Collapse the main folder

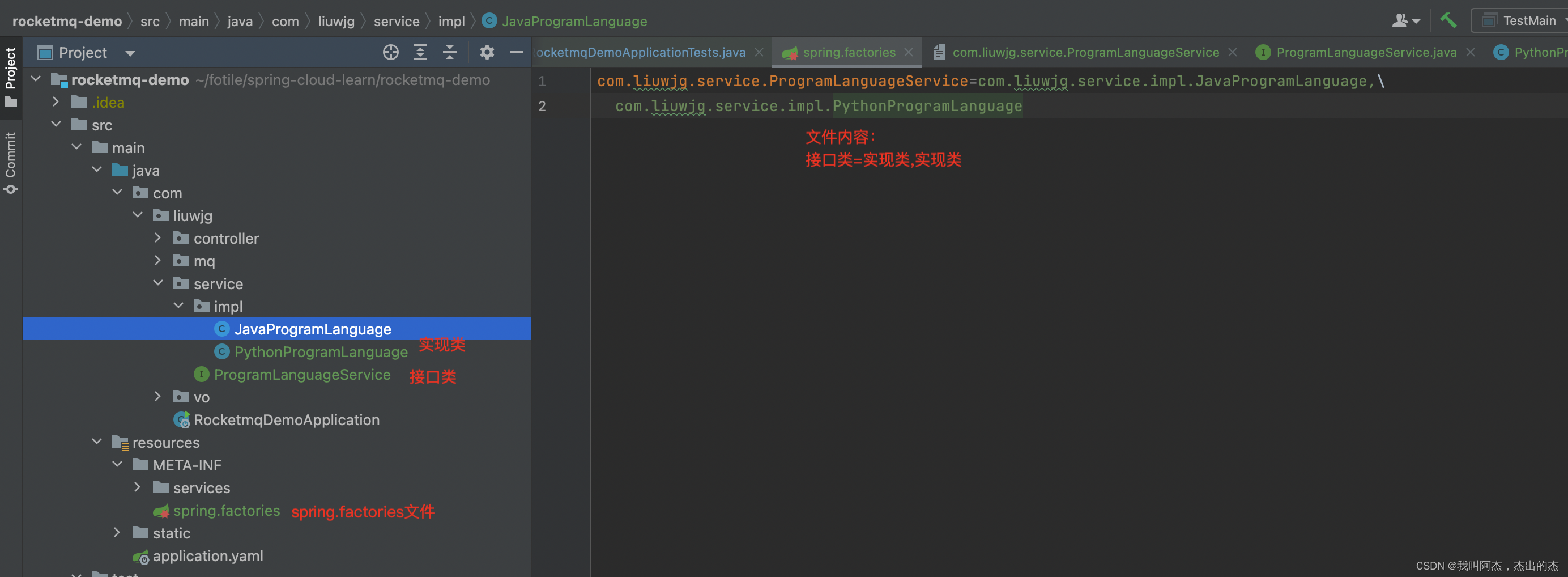[x=76, y=147]
